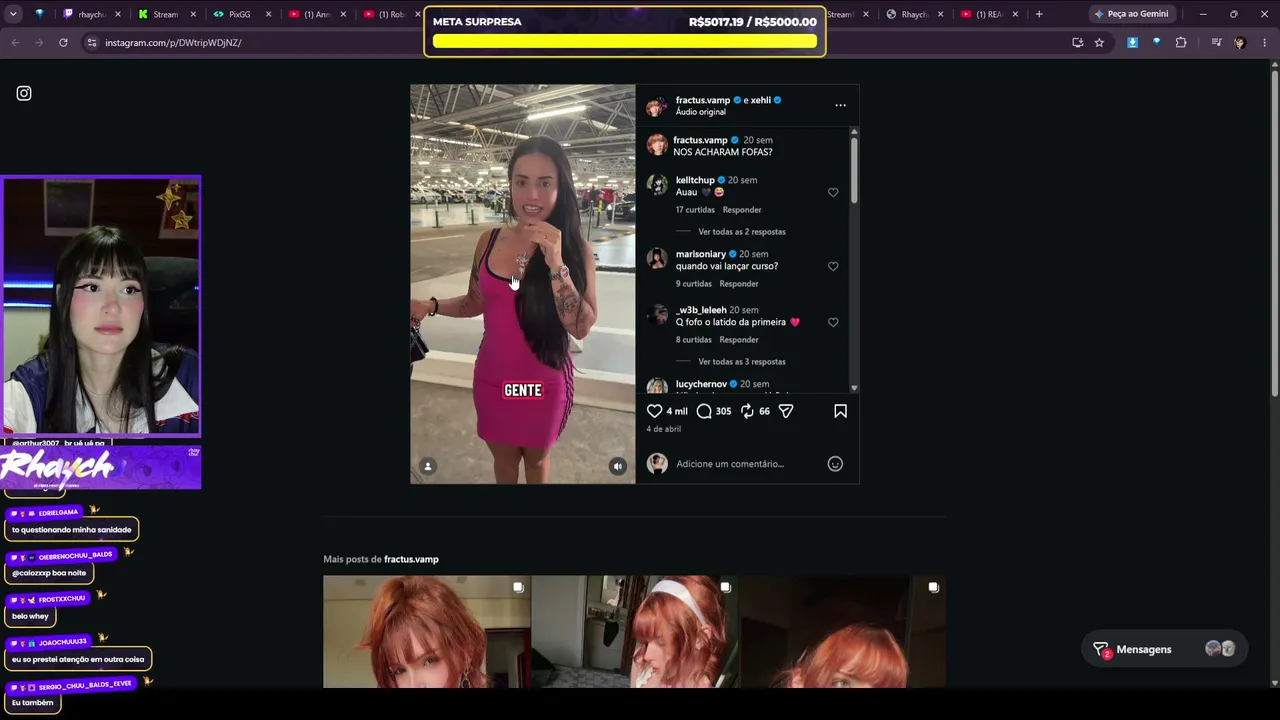Reply to kelltchup's comment

[742, 210]
